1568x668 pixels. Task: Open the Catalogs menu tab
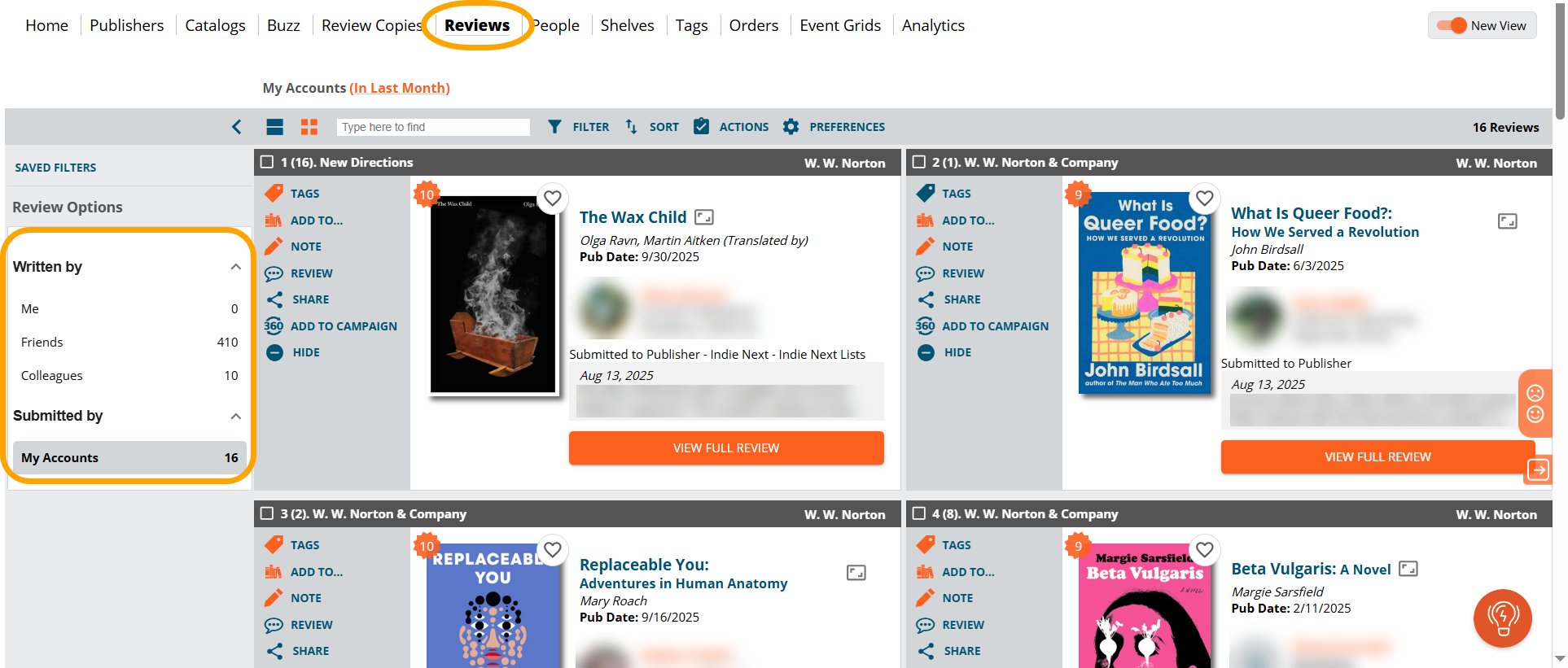click(215, 25)
